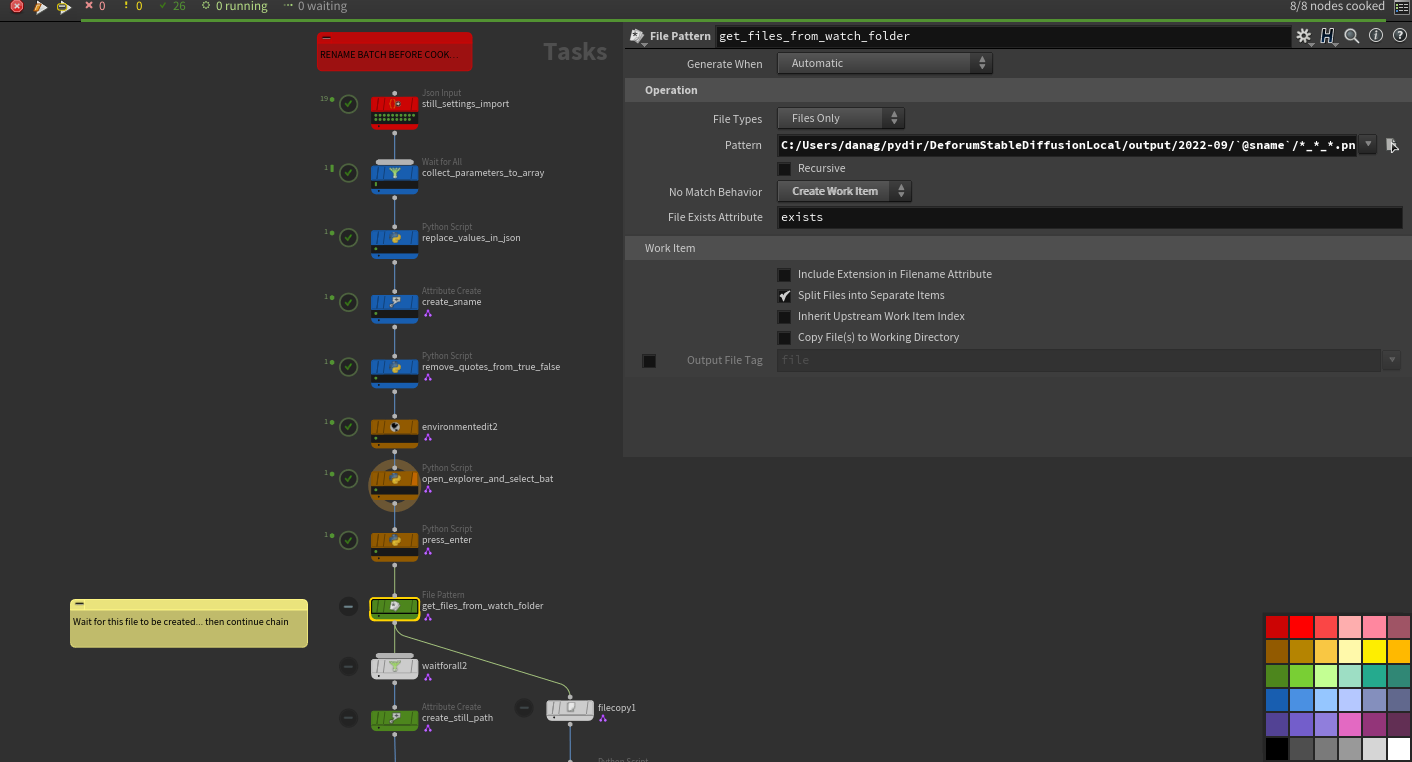Select the environmentedit2 node icon

click(x=395, y=432)
